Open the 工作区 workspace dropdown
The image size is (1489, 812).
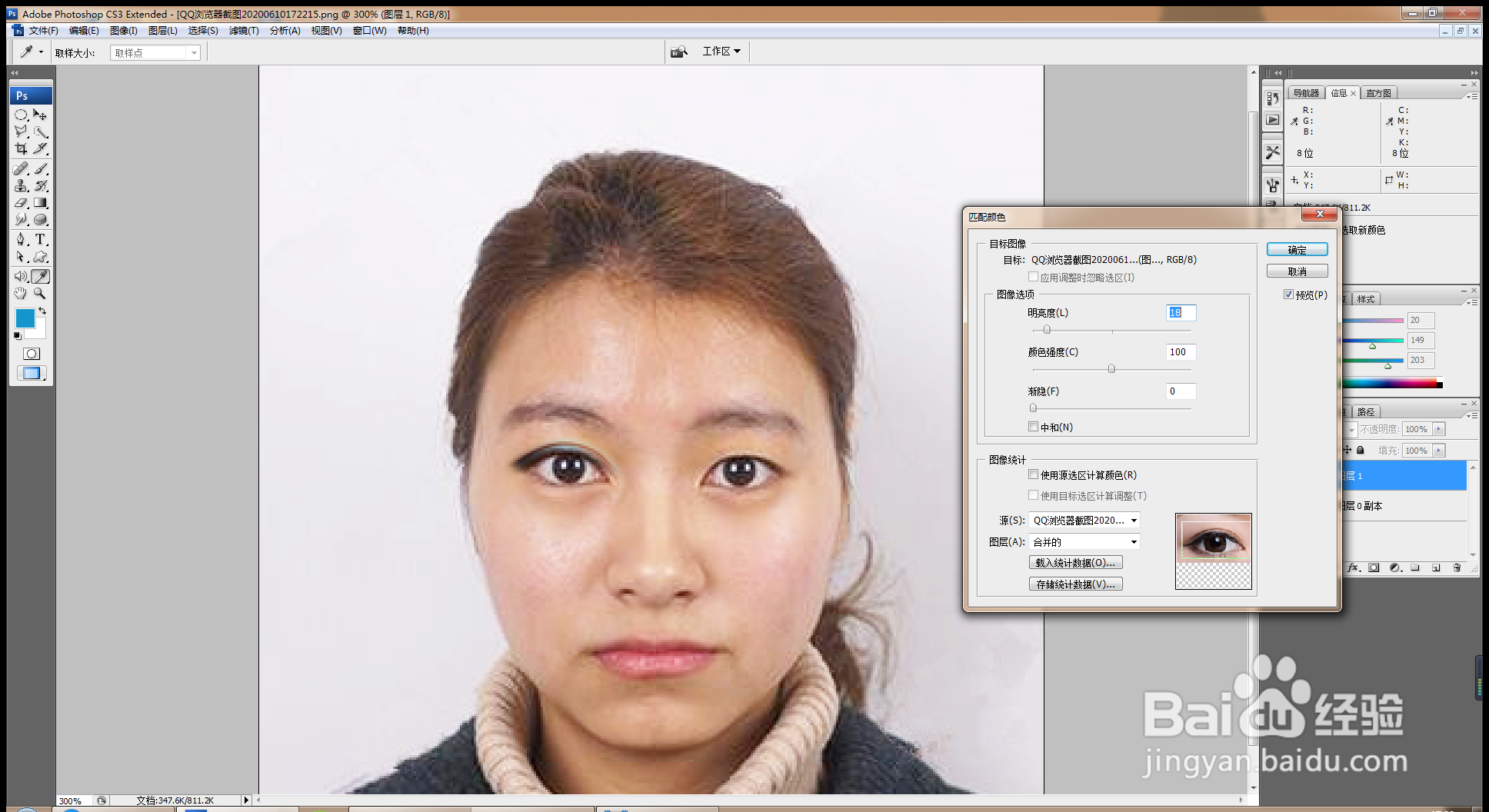pyautogui.click(x=721, y=51)
